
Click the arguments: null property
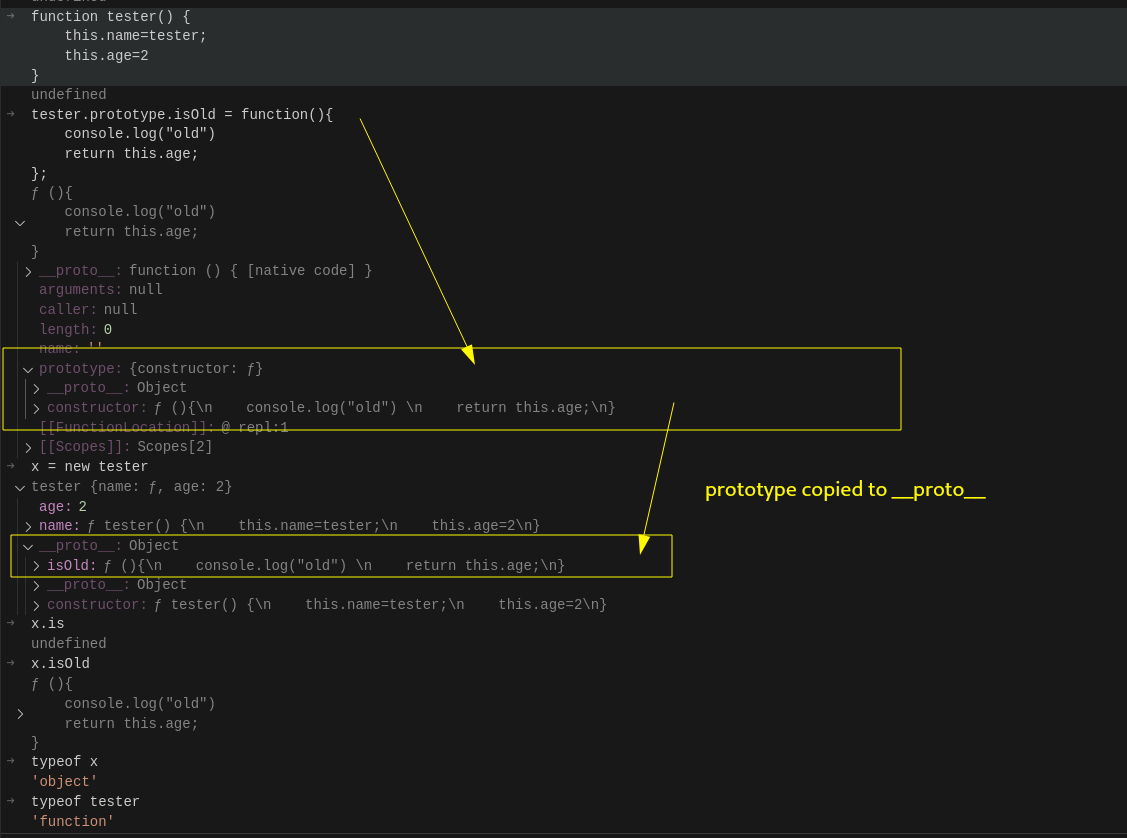pos(100,290)
